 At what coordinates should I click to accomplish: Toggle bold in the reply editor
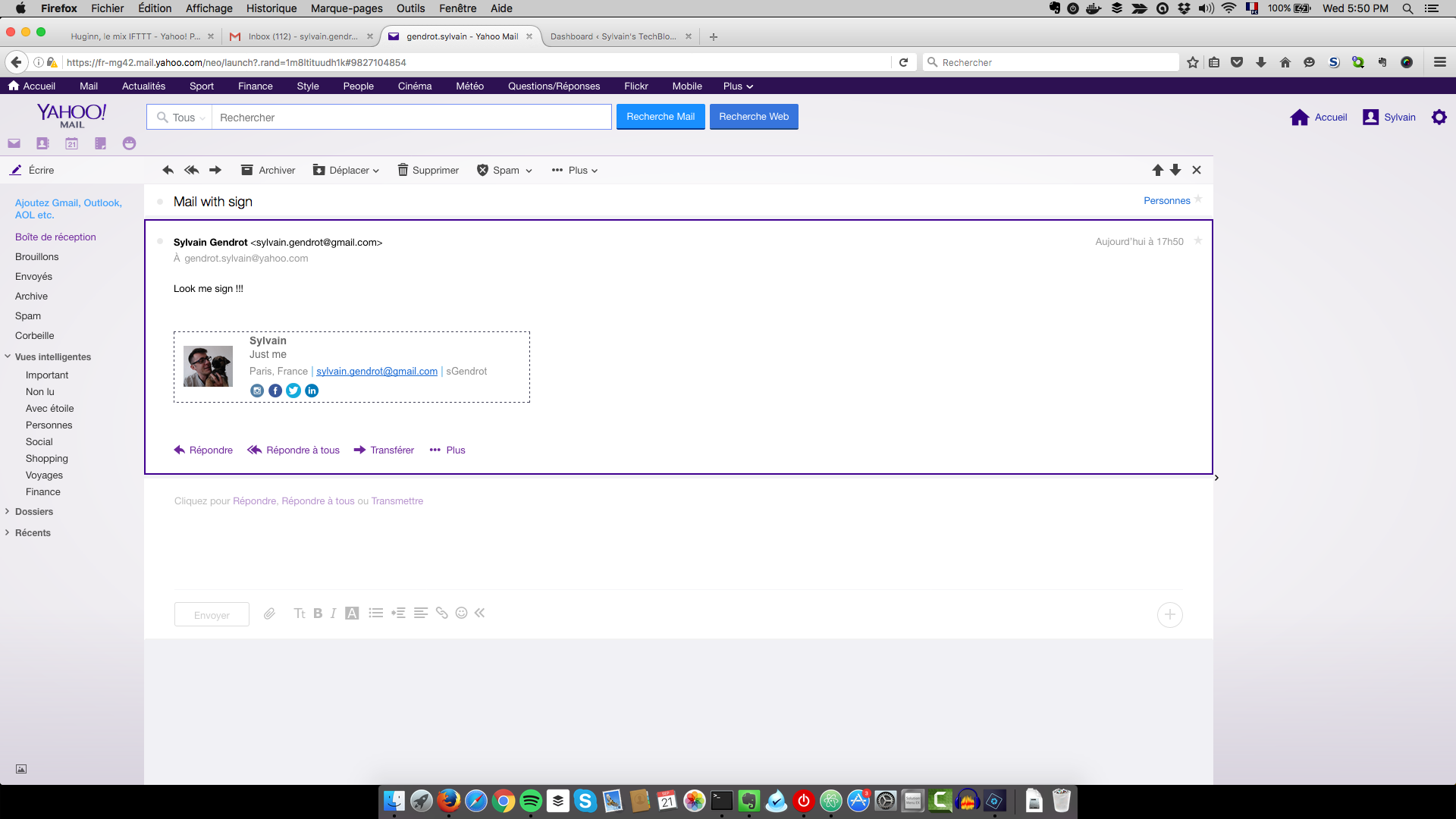(x=318, y=613)
